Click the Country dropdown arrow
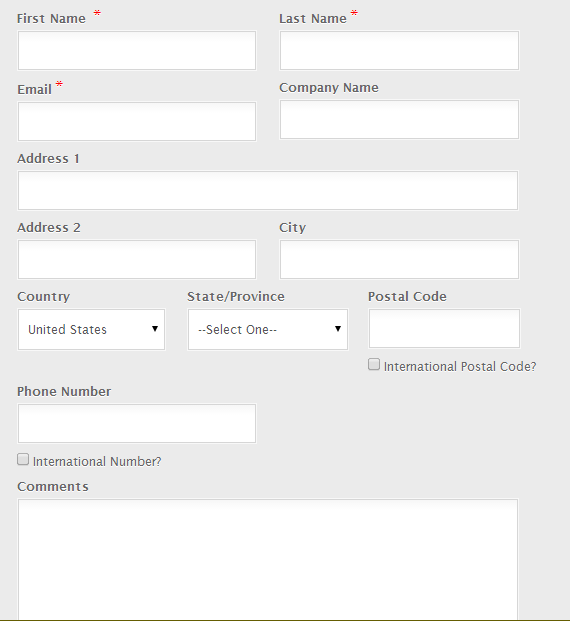The height and width of the screenshot is (621, 570). tap(155, 329)
